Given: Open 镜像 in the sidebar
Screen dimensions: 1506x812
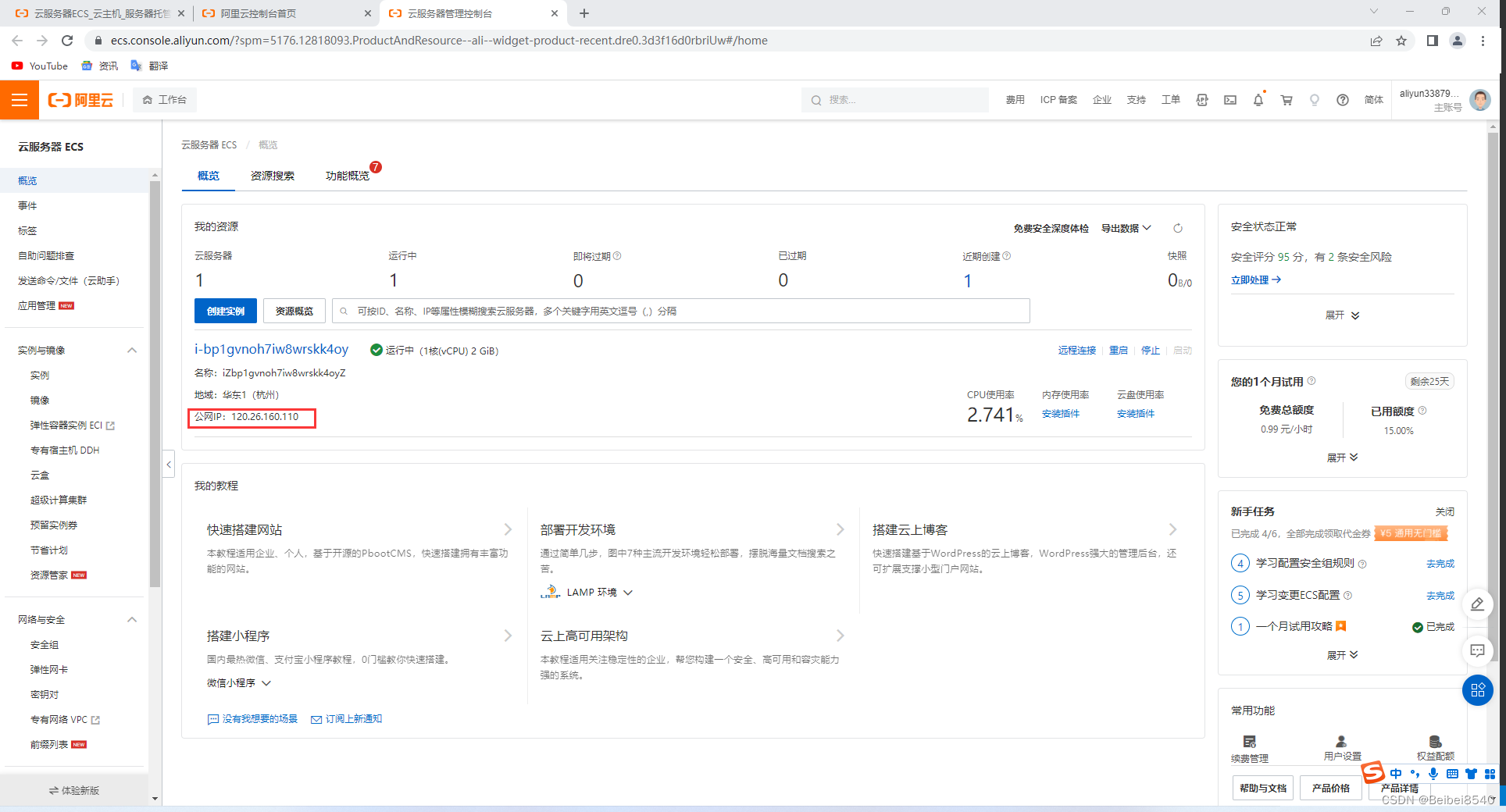Looking at the screenshot, I should 40,401.
